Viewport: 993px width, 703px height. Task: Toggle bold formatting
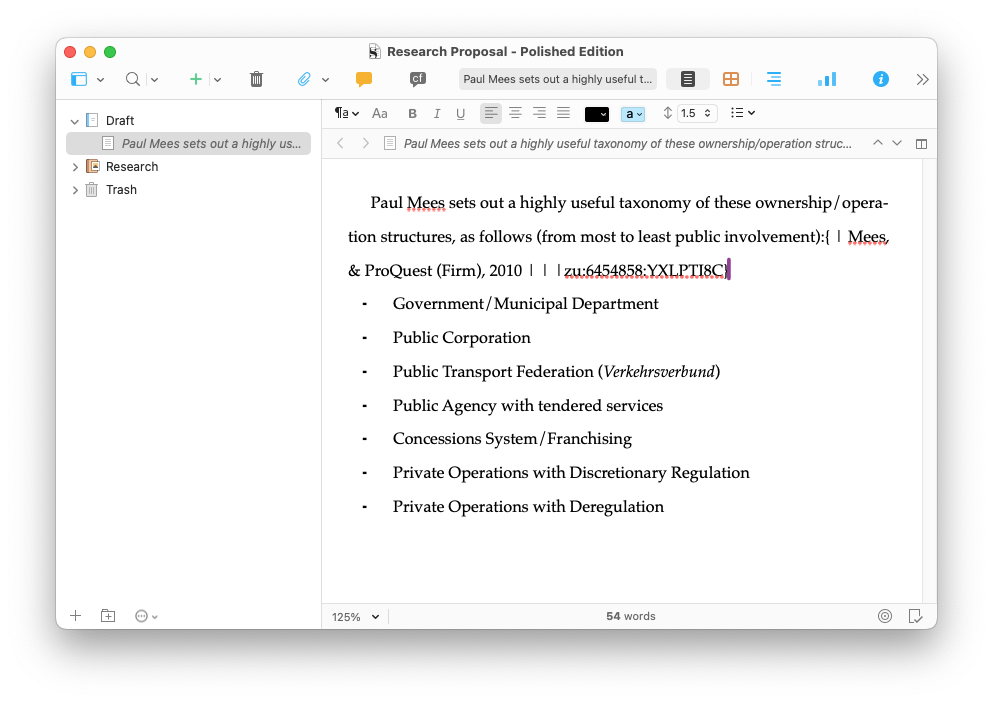pos(412,113)
